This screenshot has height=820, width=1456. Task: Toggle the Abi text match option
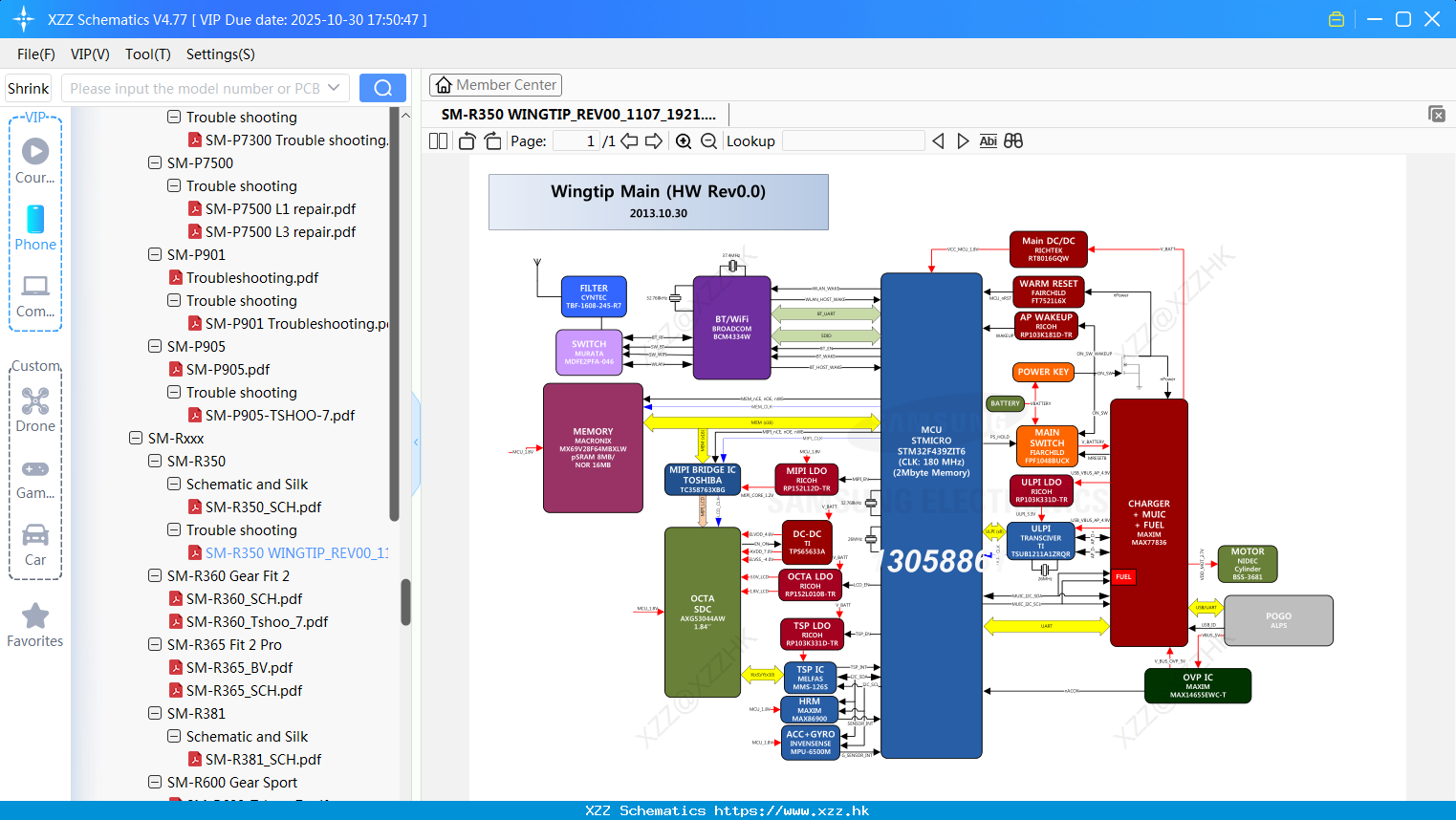point(989,141)
